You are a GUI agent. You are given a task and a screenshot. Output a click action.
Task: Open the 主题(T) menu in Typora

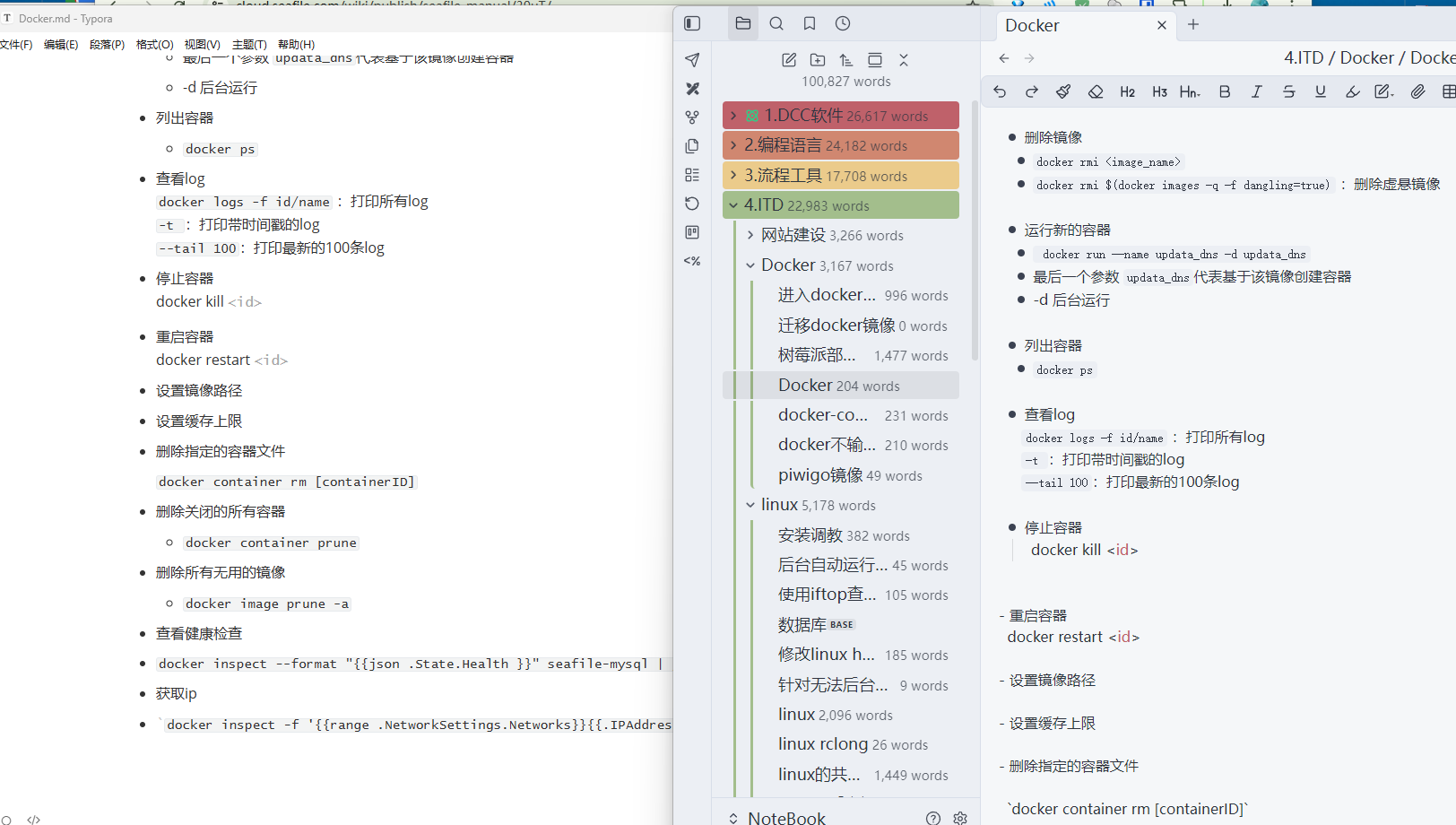249,44
